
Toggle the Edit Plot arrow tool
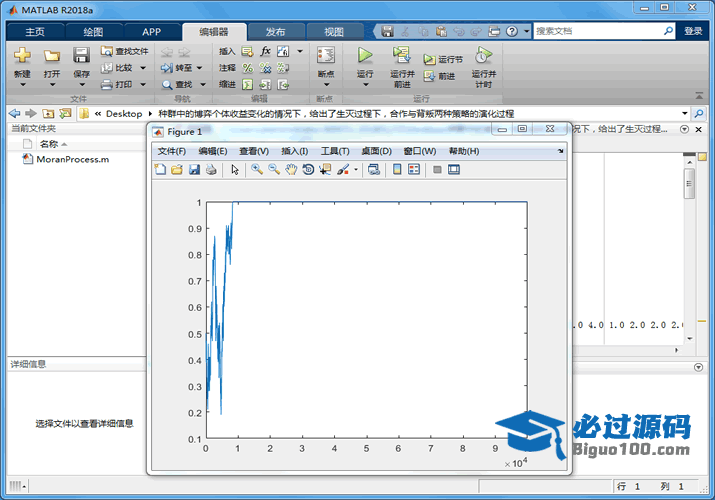tap(235, 170)
